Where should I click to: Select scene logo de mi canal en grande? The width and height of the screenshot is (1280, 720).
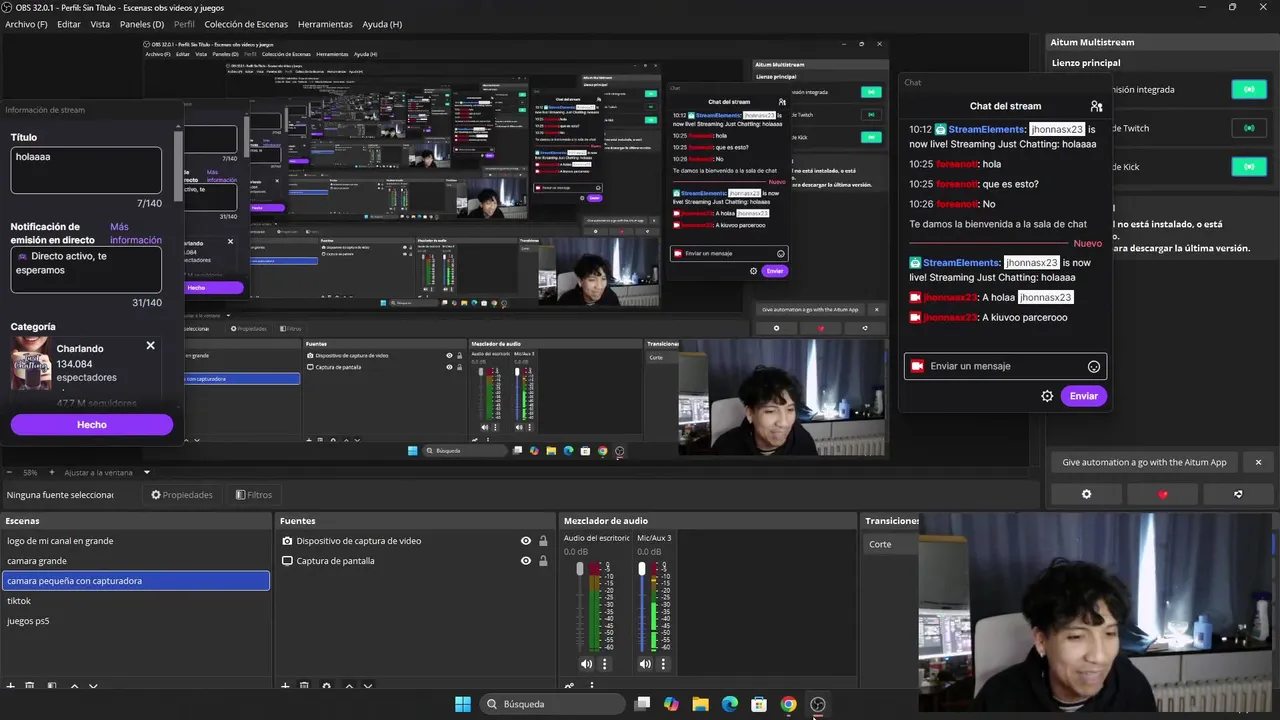click(136, 541)
